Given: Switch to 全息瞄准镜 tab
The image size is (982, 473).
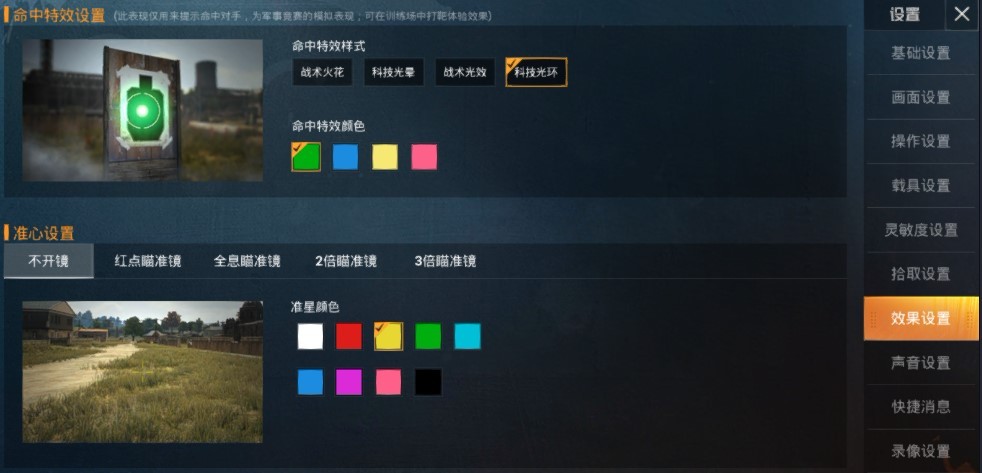Looking at the screenshot, I should coord(247,261).
